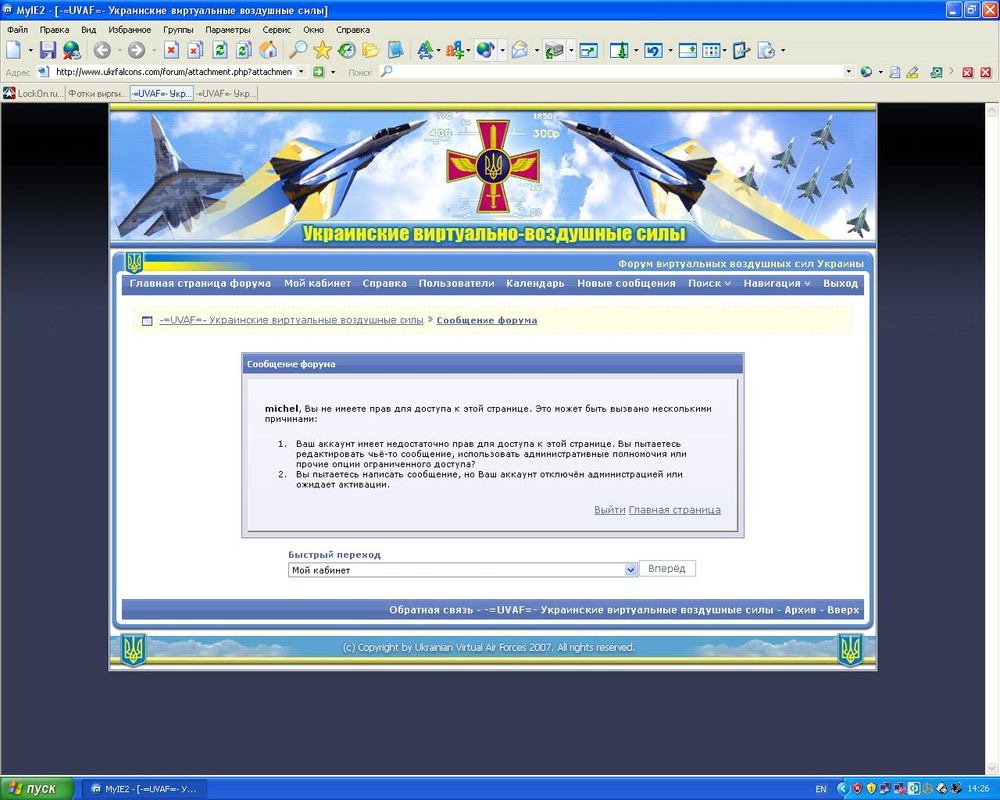Open the Файл menu

17,29
